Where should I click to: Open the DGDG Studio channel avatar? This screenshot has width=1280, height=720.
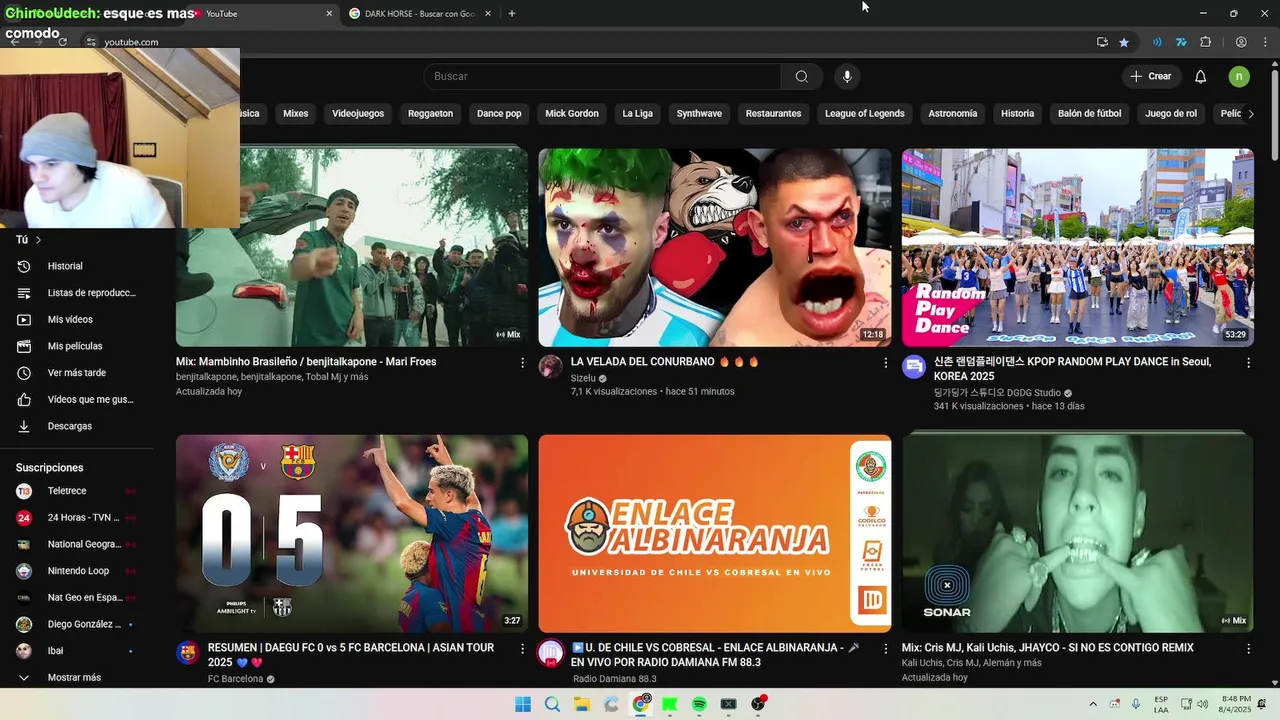pyautogui.click(x=914, y=366)
